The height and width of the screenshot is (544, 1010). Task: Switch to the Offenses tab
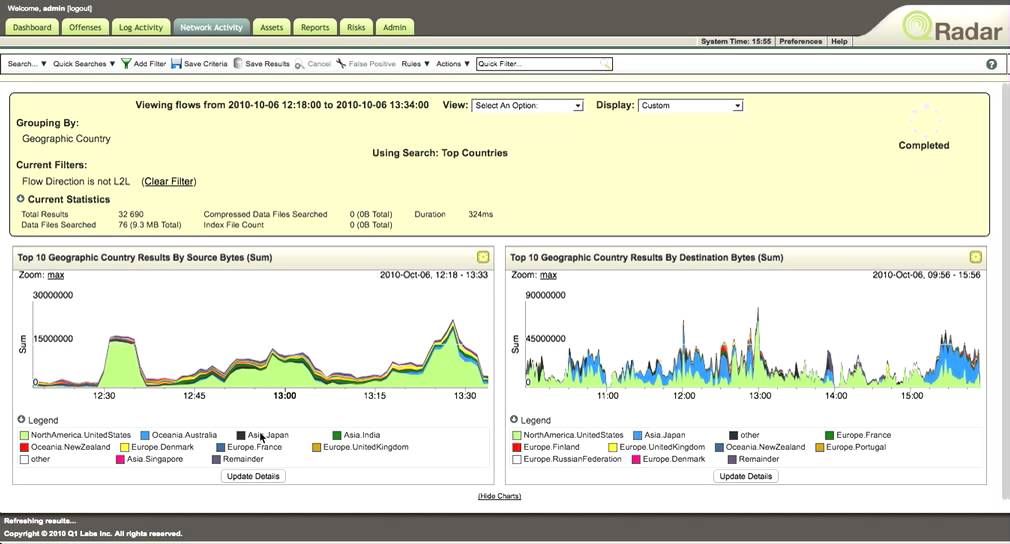[85, 27]
